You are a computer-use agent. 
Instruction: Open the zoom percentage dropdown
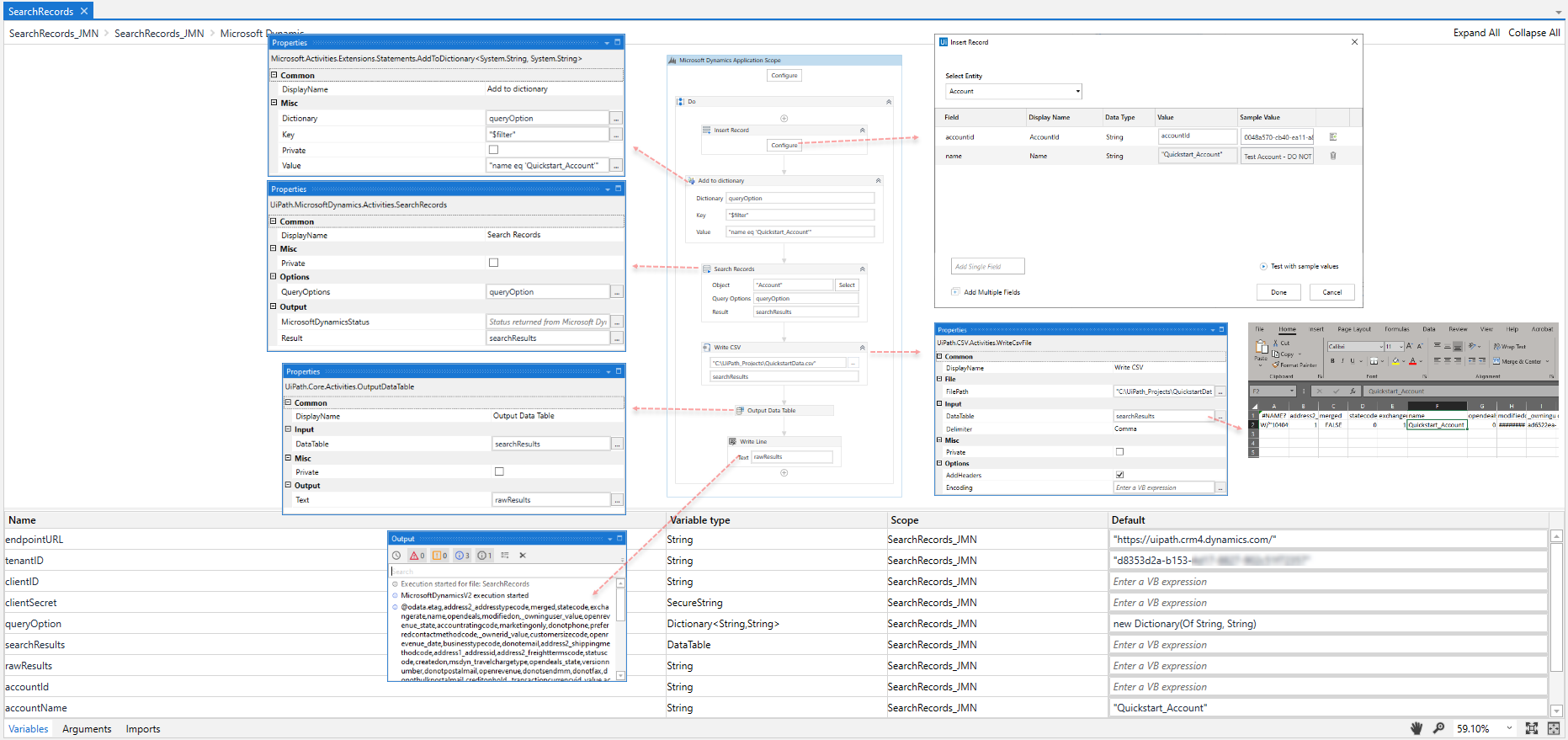tap(1509, 728)
